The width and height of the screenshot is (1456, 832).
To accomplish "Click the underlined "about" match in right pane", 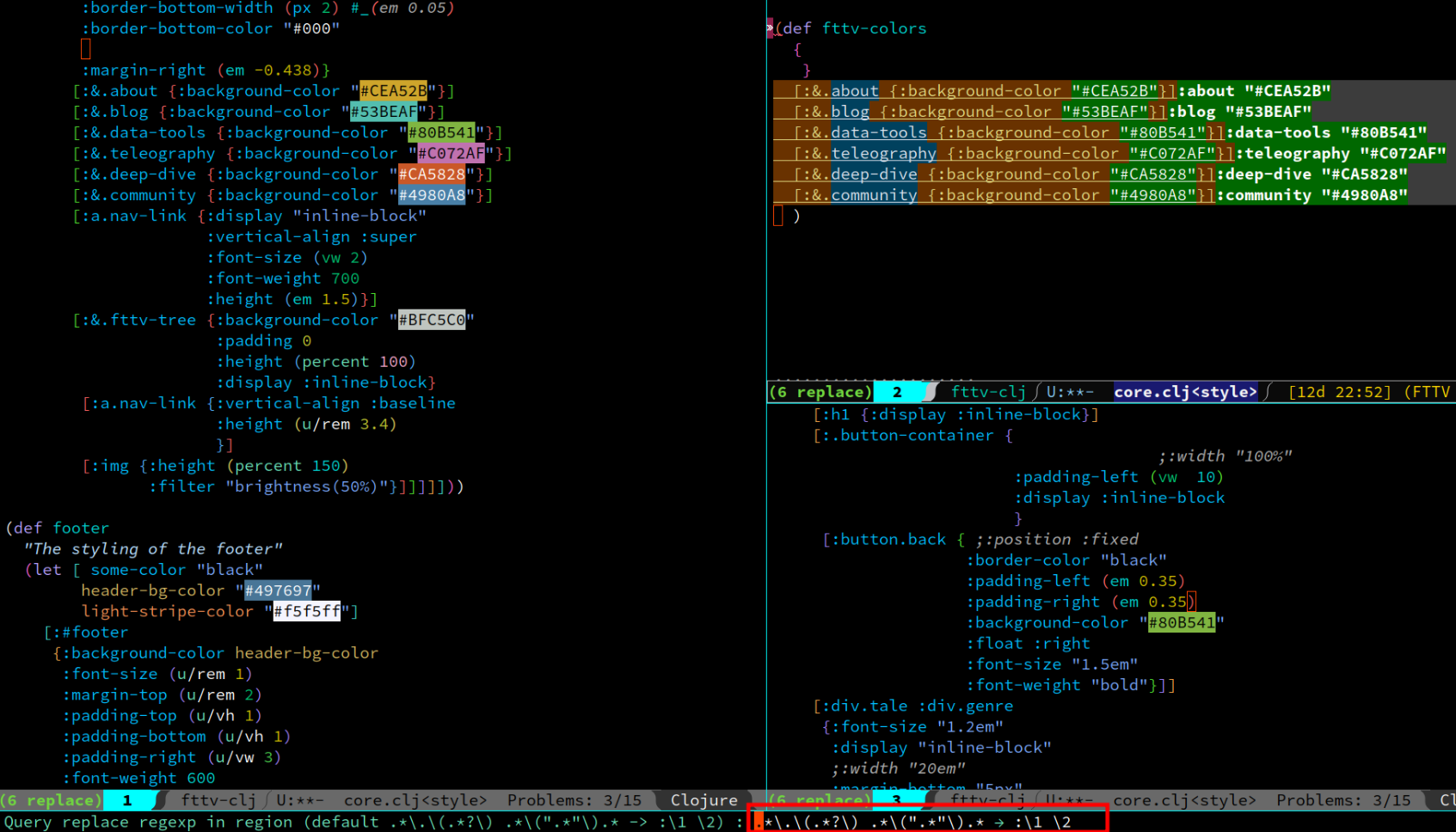I will click(854, 91).
